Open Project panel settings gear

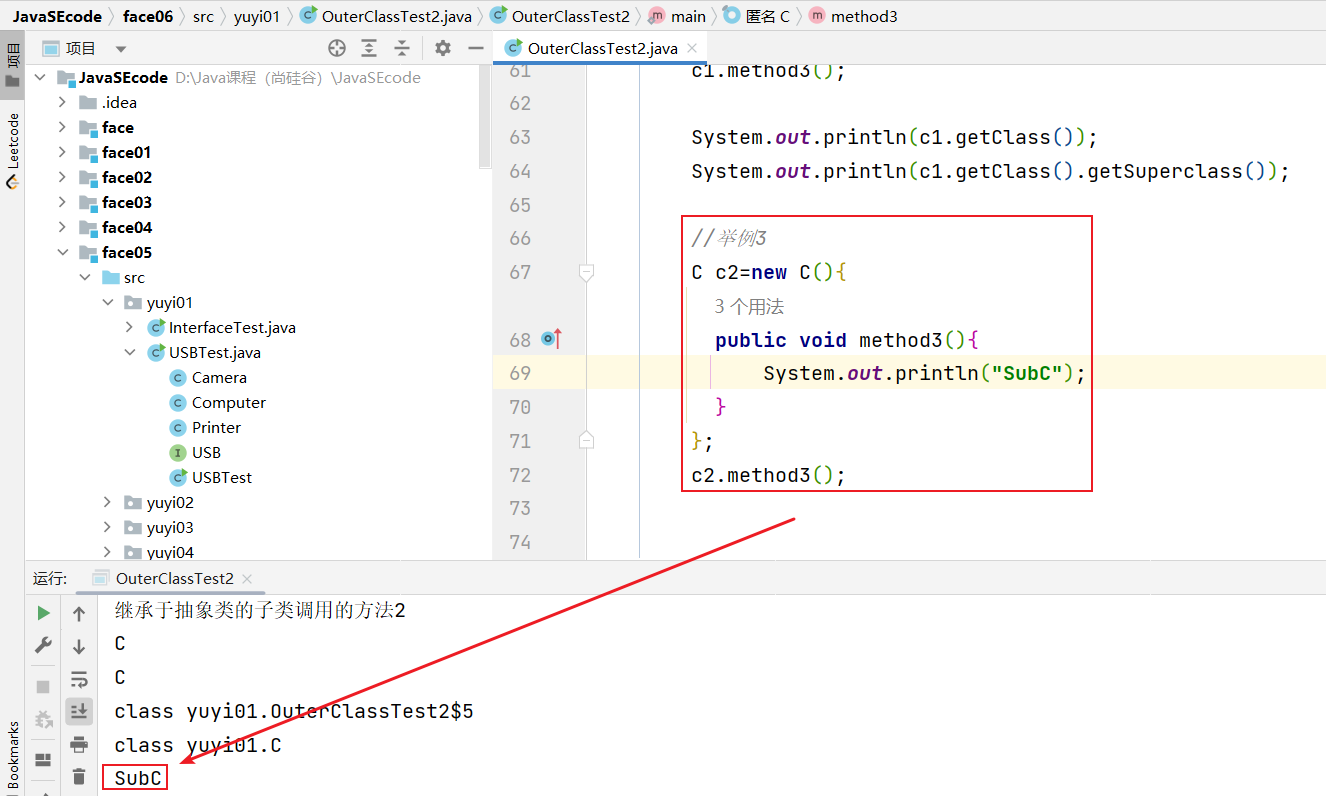tap(443, 48)
